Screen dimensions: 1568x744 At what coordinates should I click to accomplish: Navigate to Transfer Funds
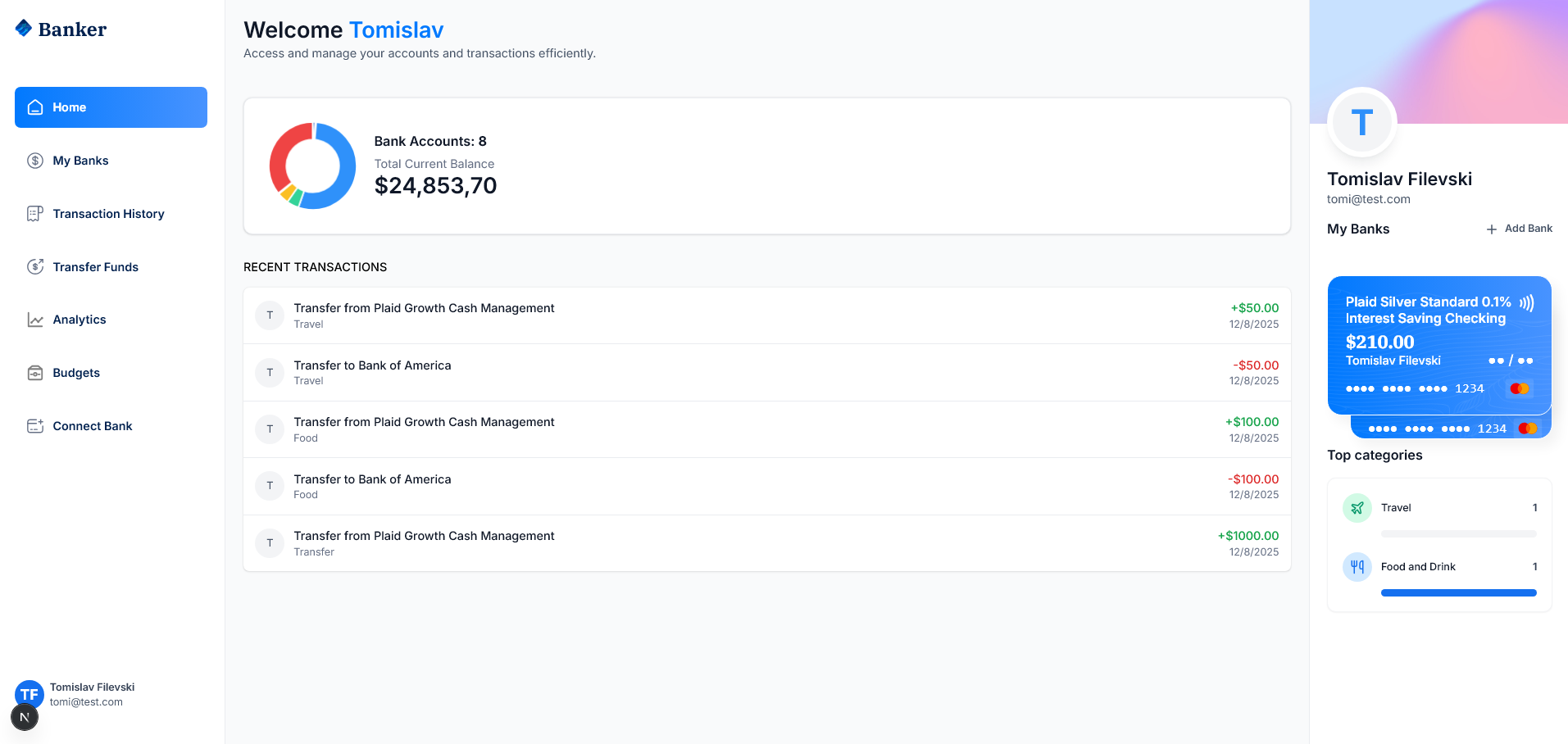pos(95,267)
